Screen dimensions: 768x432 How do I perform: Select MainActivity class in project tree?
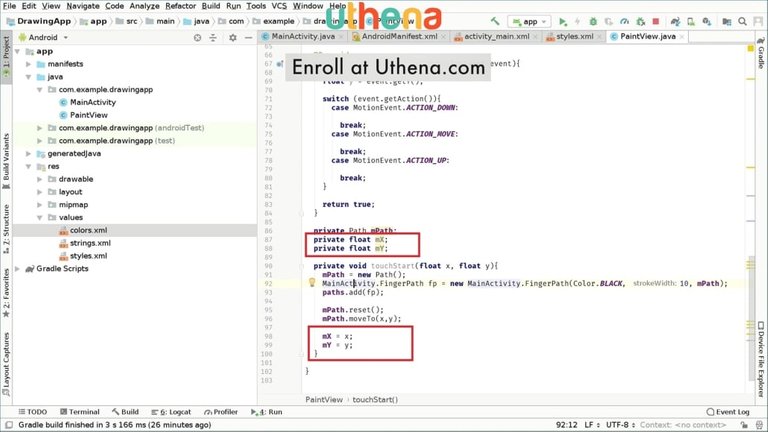pyautogui.click(x=93, y=102)
